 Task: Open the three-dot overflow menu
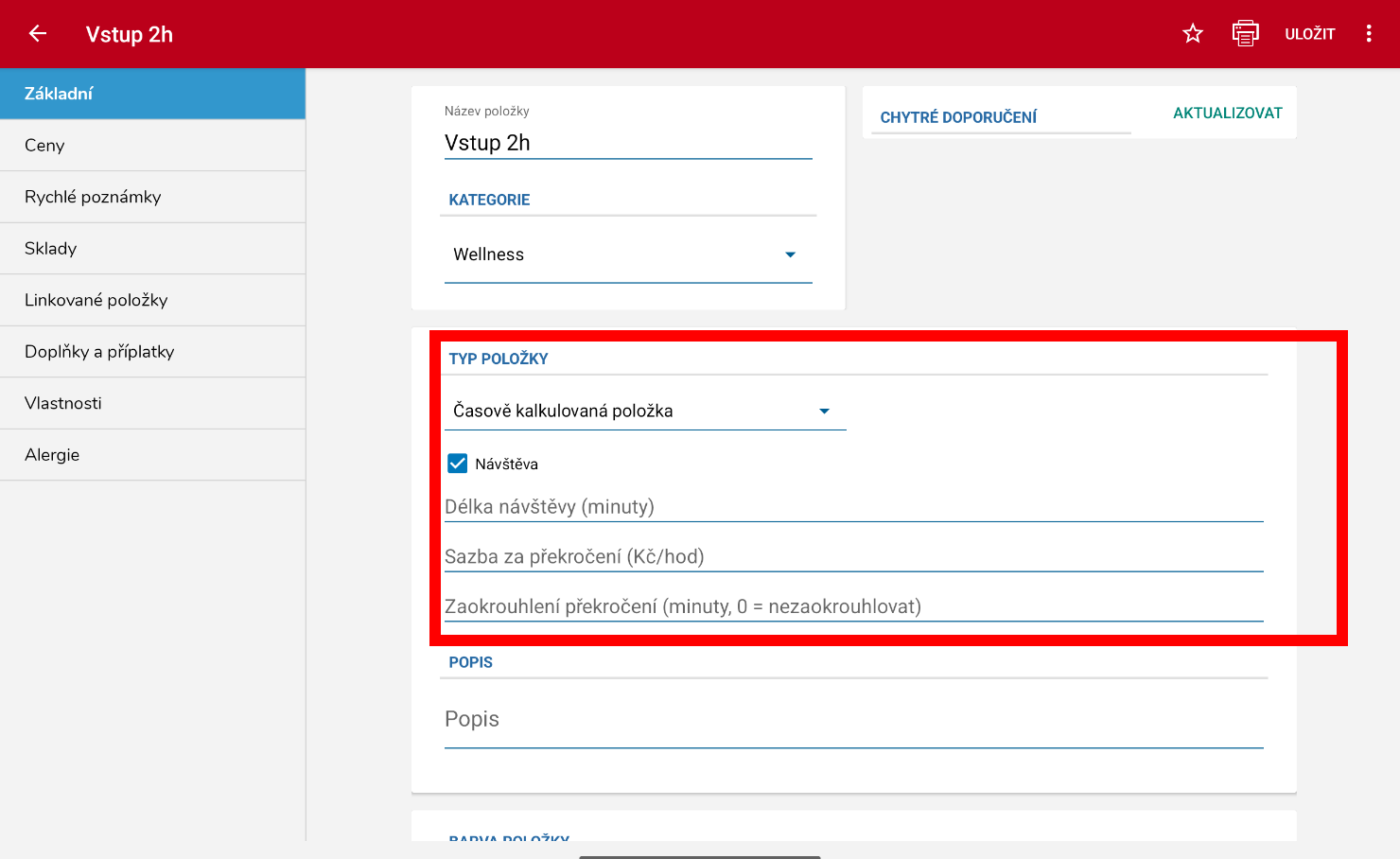click(1369, 34)
